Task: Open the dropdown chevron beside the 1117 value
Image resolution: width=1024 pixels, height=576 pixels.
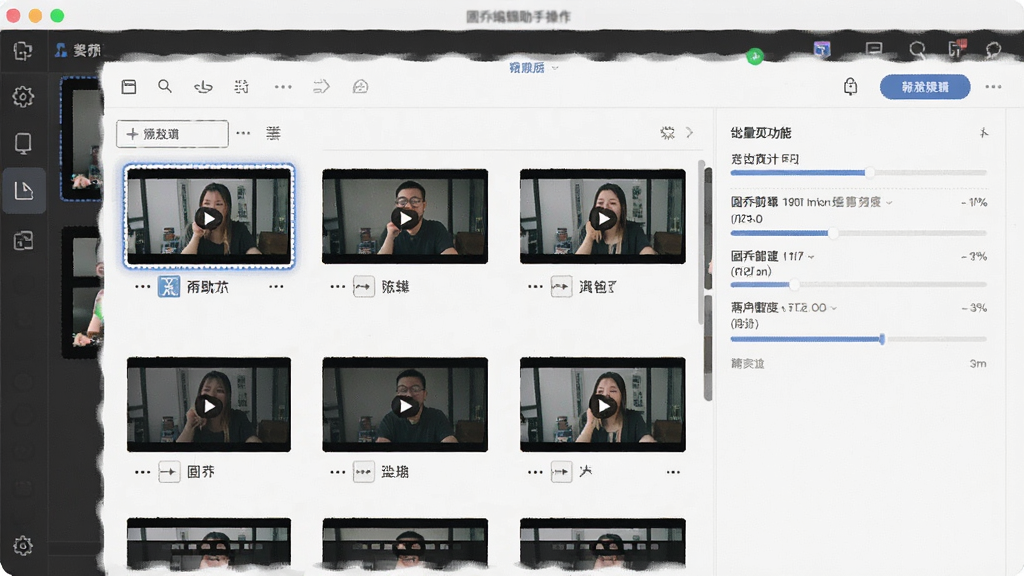Action: [x=811, y=257]
